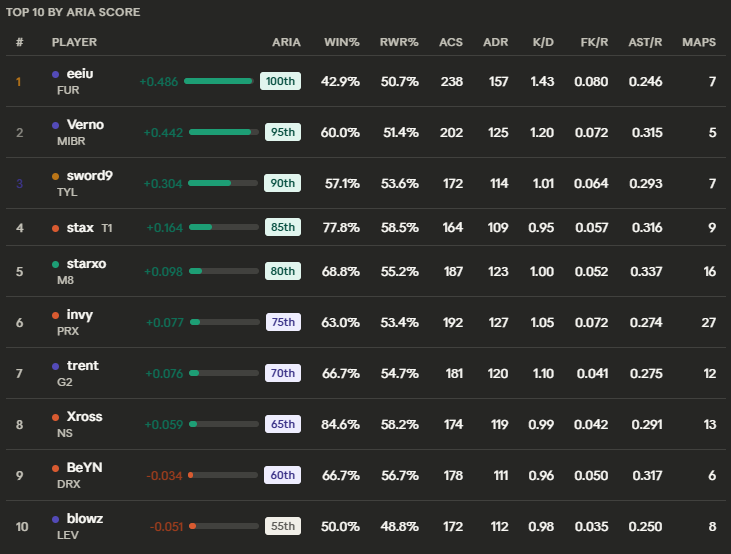This screenshot has height=554, width=731.
Task: Open player trent's profile
Action: (x=83, y=366)
